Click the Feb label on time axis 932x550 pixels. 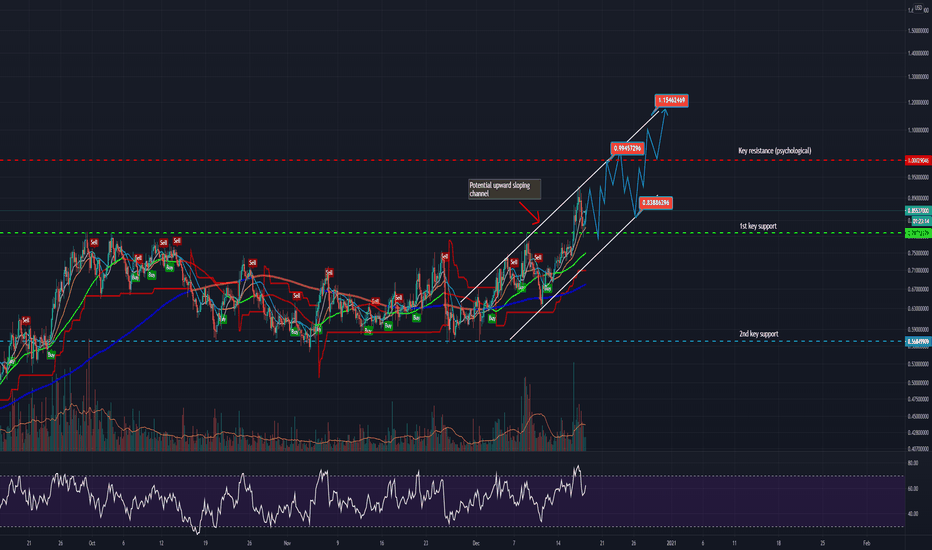click(867, 543)
